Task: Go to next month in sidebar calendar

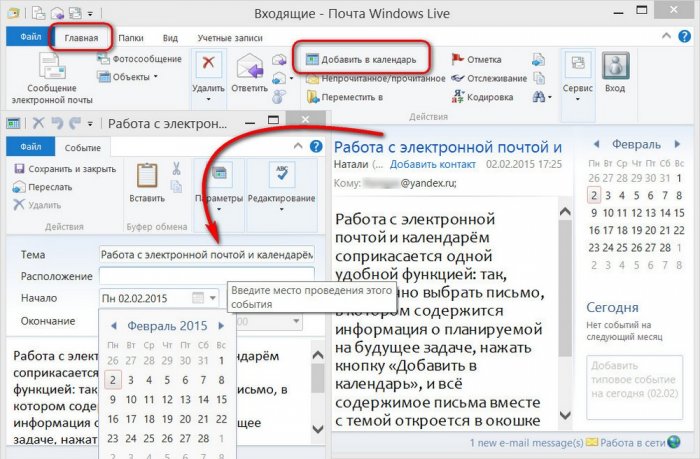Action: click(677, 144)
